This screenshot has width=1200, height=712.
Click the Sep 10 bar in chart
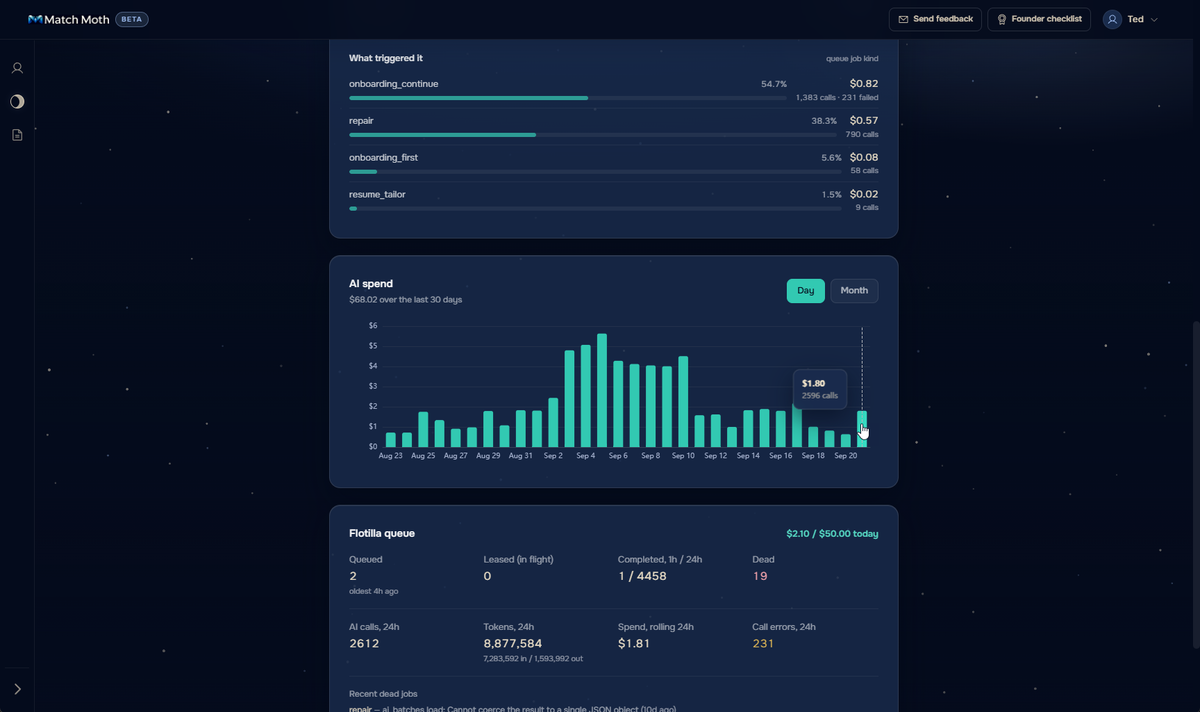pyautogui.click(x=683, y=402)
